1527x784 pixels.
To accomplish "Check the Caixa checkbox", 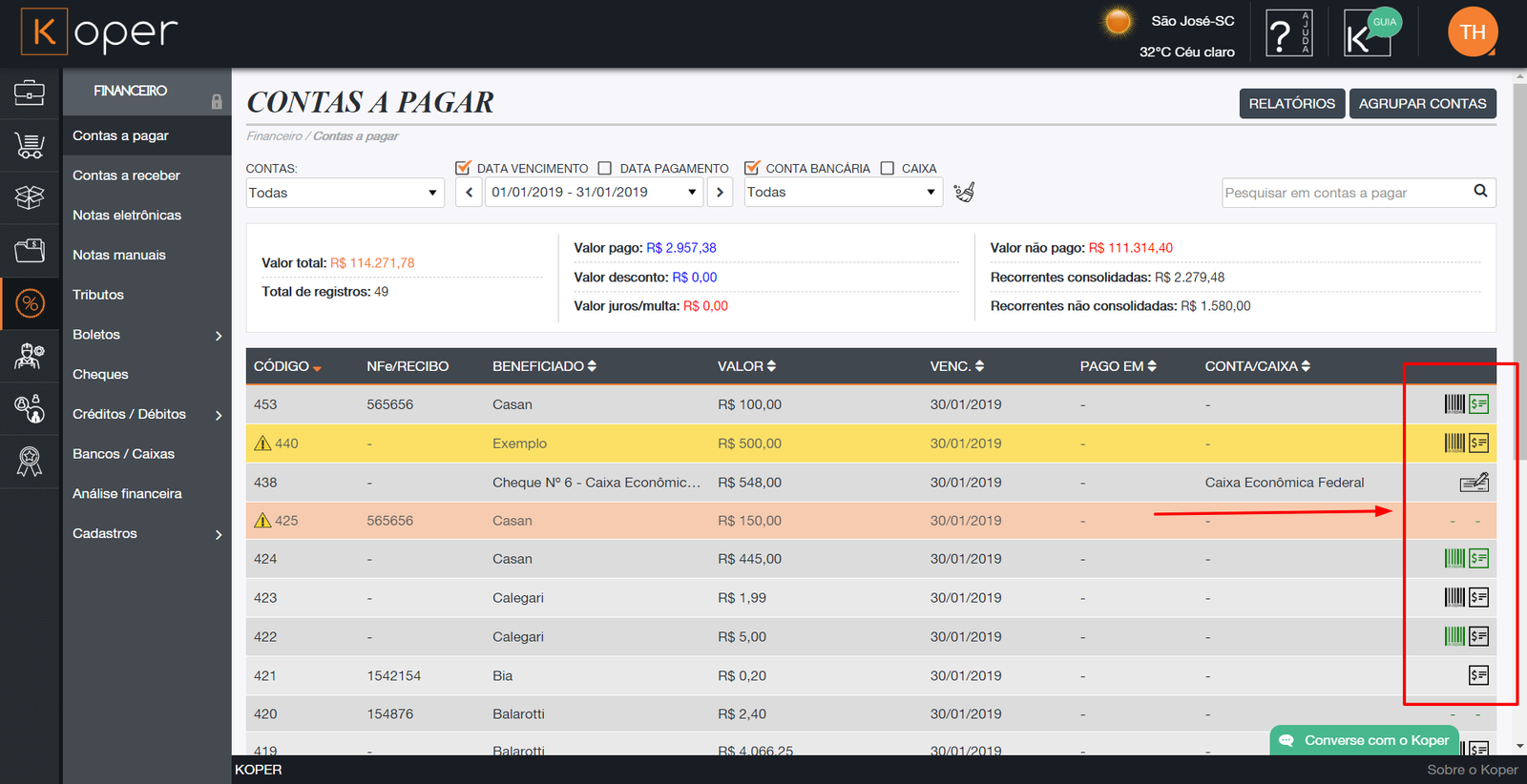I will pos(888,169).
